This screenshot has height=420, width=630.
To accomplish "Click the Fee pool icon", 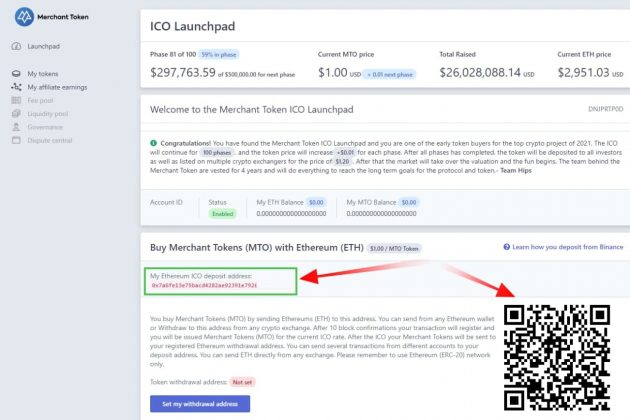I will (x=16, y=100).
